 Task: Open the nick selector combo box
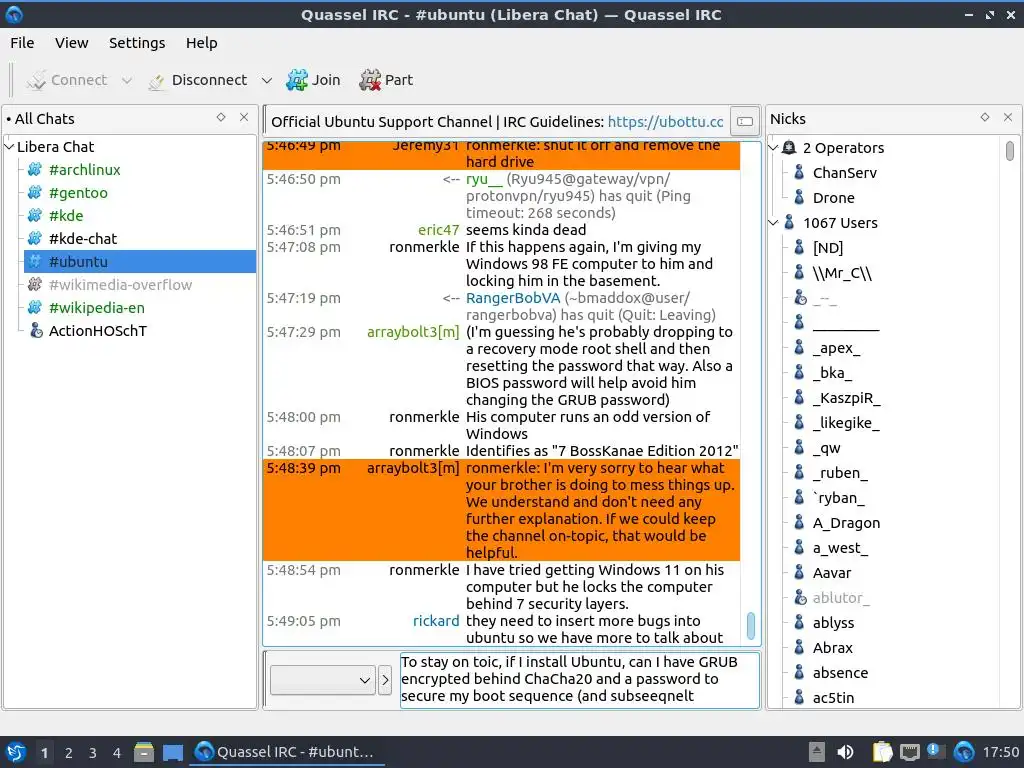322,680
